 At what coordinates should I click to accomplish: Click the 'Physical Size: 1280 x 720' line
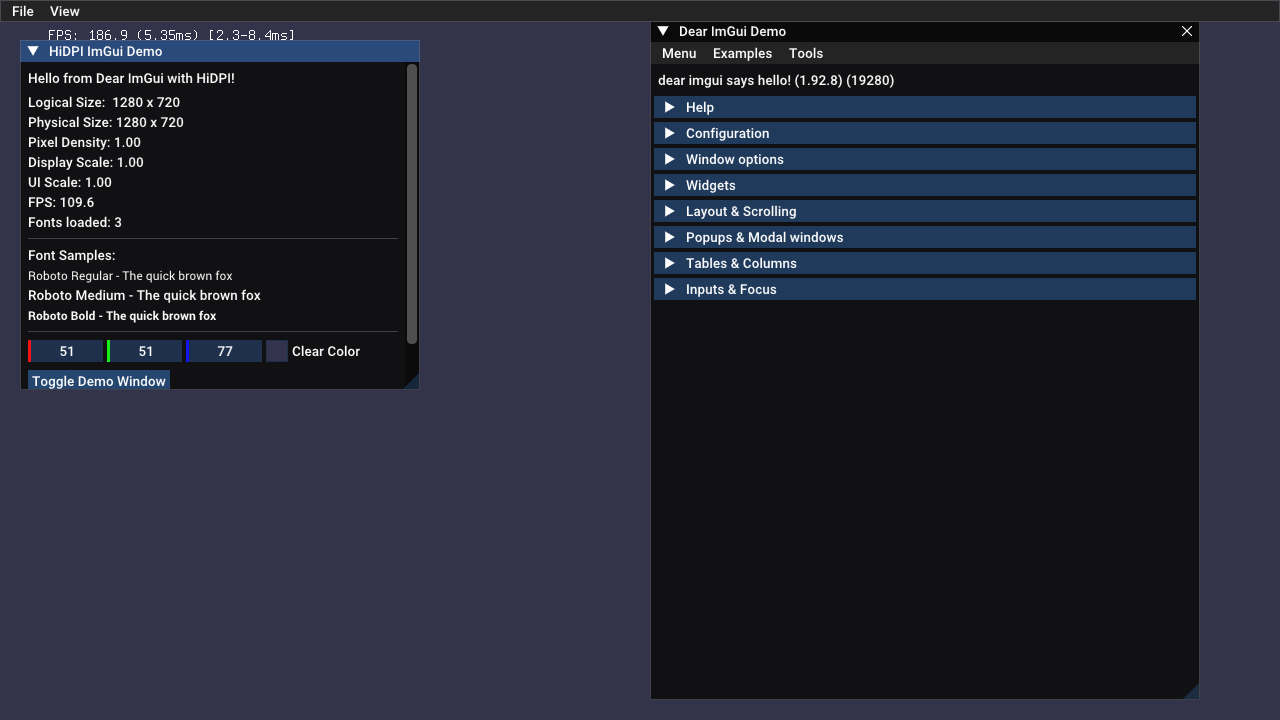(x=106, y=122)
